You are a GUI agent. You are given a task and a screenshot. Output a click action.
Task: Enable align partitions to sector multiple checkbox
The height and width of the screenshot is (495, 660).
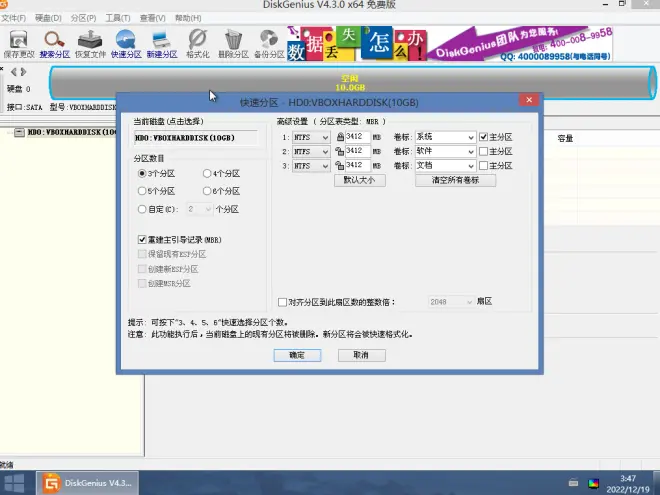coord(282,302)
